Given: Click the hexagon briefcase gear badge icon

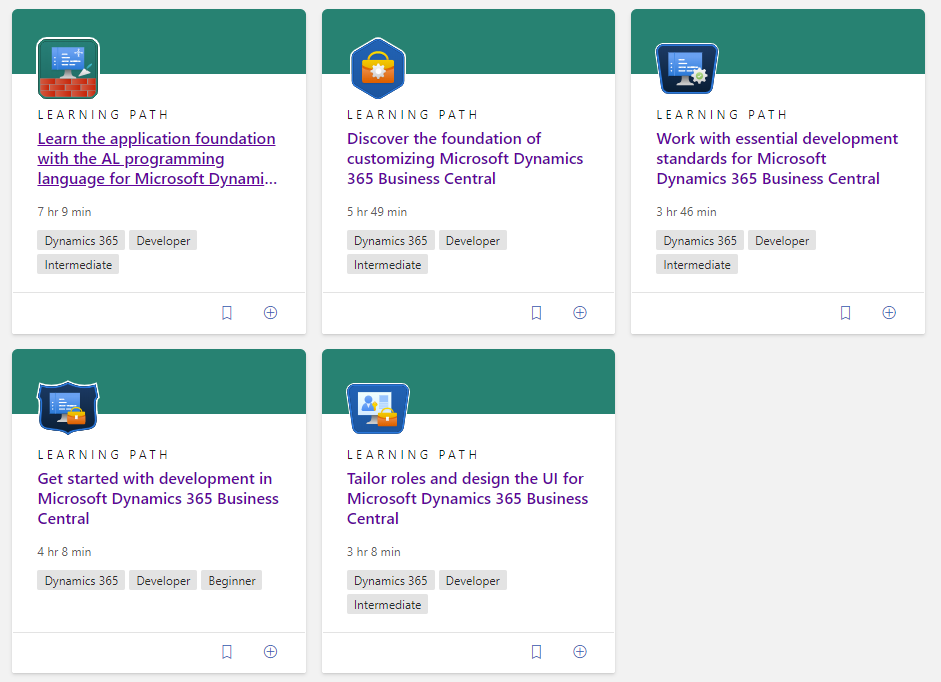Looking at the screenshot, I should click(x=378, y=68).
